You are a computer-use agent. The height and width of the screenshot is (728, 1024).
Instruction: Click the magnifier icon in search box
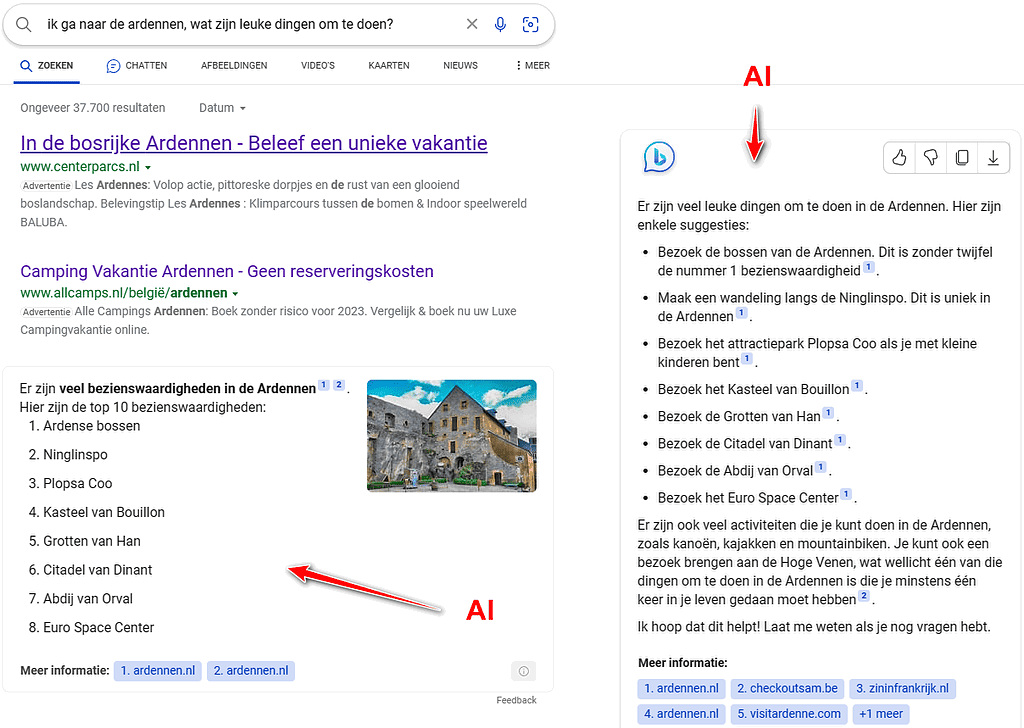[x=24, y=25]
